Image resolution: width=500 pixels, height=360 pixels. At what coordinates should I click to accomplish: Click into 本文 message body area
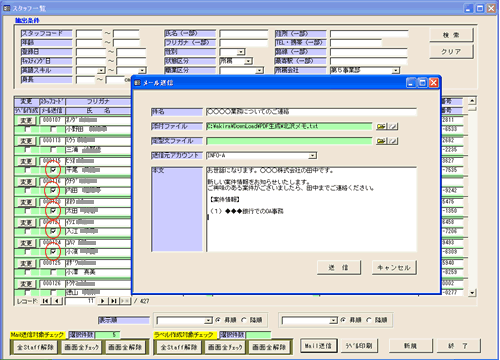pos(311,209)
